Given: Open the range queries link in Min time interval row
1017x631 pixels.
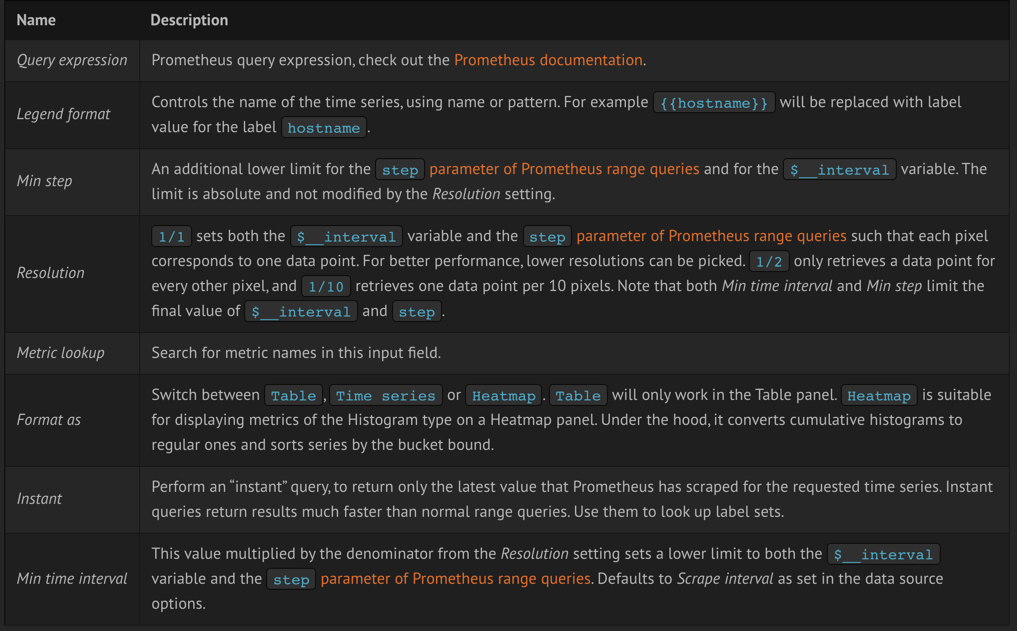Looking at the screenshot, I should (x=455, y=578).
